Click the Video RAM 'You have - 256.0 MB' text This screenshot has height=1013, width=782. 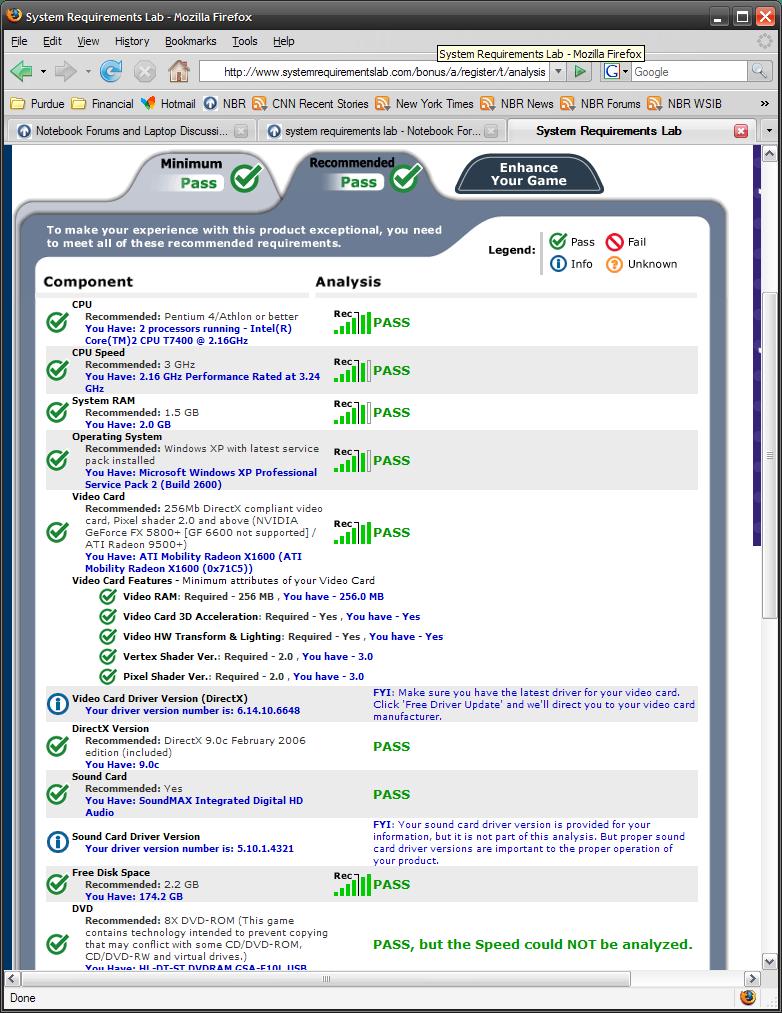(333, 596)
